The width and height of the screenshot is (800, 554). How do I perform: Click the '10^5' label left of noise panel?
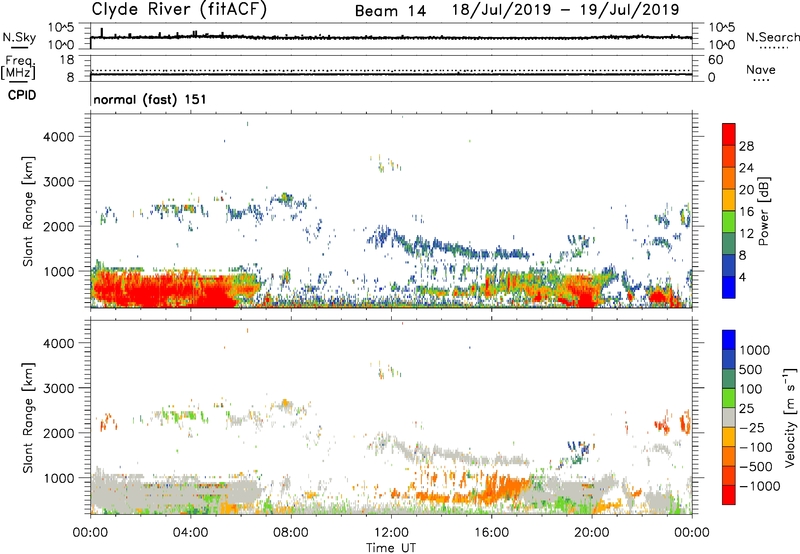pos(61,27)
